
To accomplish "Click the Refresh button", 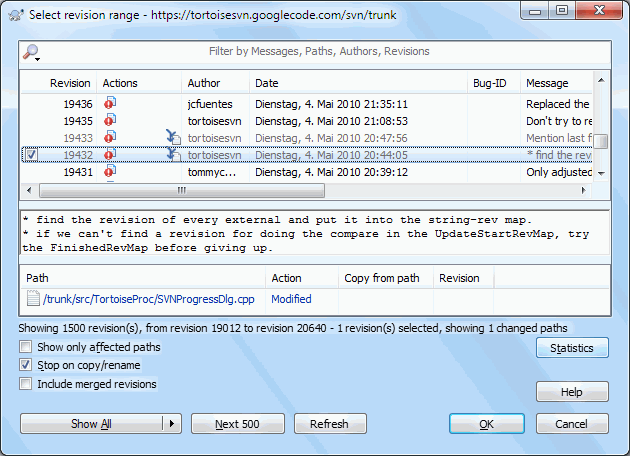I will (330, 423).
